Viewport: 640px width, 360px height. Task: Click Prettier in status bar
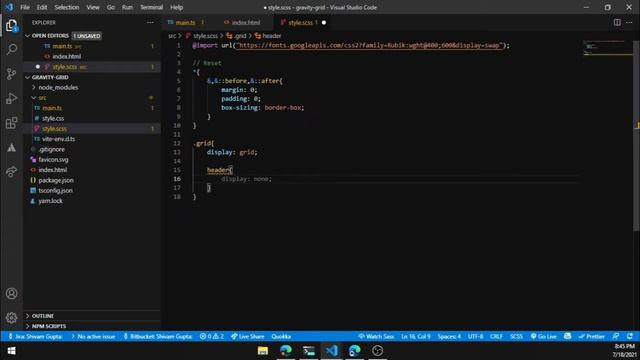point(591,336)
